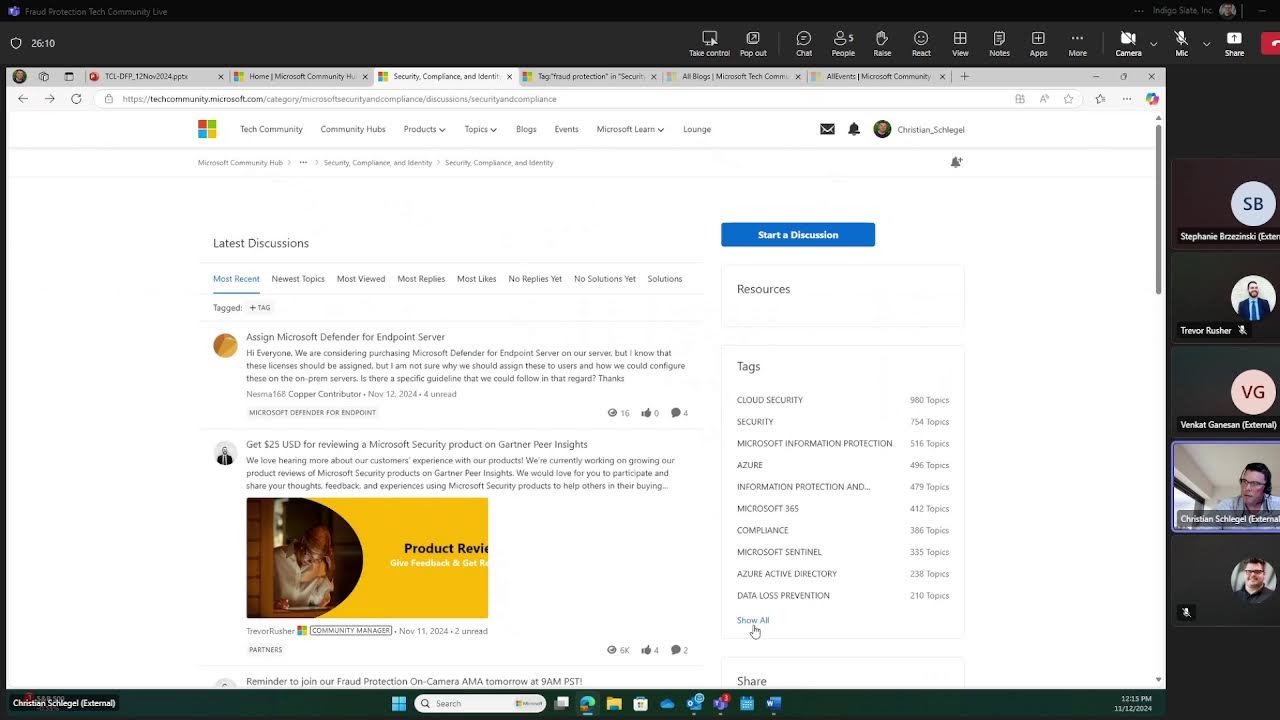Open the MICROSOFT SENTINEL tag

click(x=779, y=552)
